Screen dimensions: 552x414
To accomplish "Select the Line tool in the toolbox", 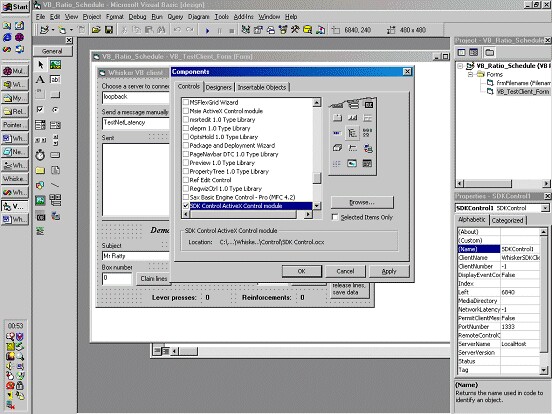I will pyautogui.click(x=55, y=185).
